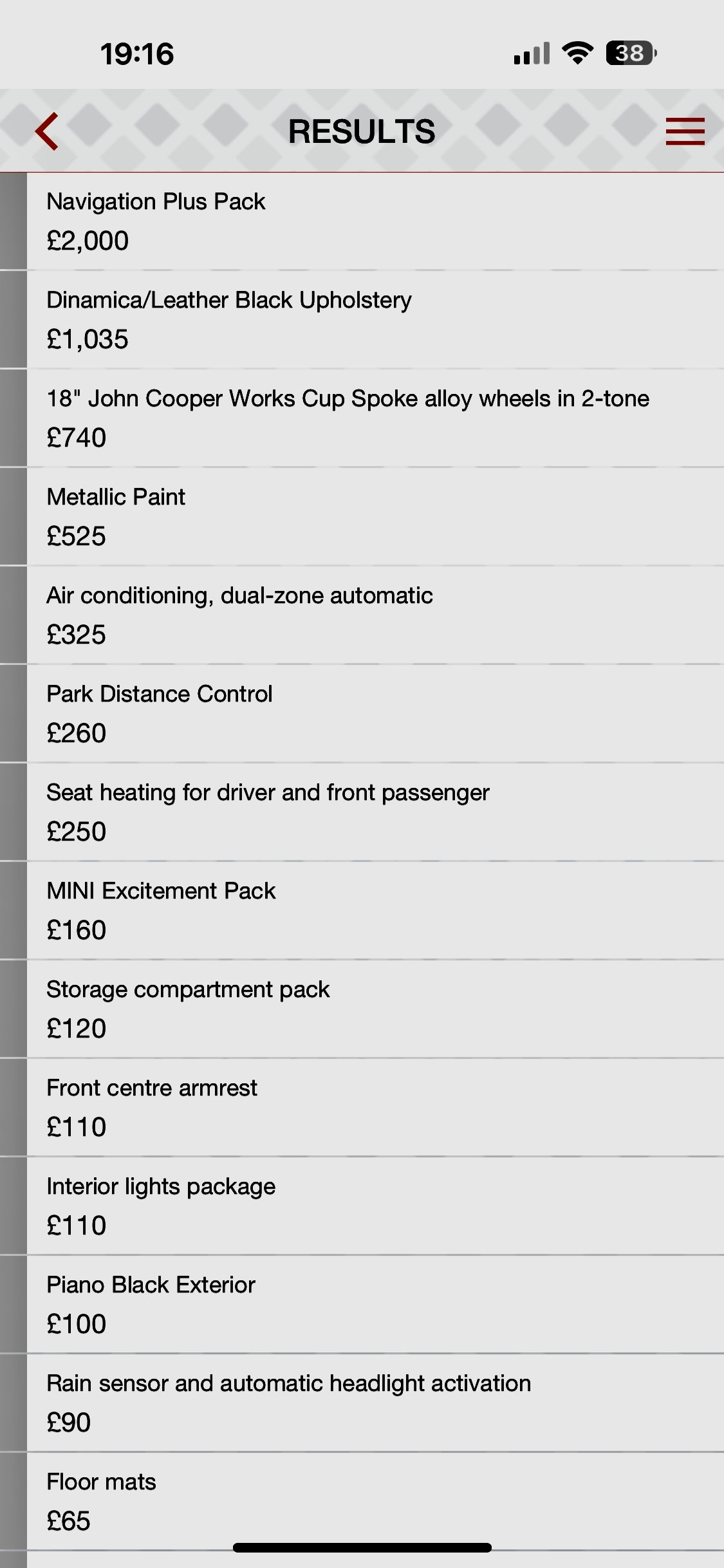Tap the red back arrow icon

[x=47, y=131]
